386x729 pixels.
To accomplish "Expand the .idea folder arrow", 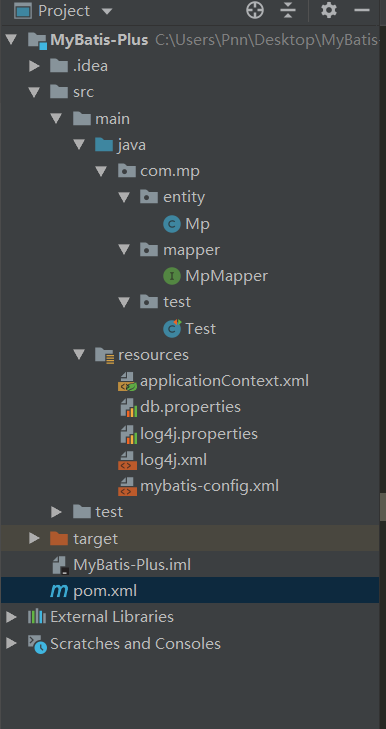I will (34, 66).
